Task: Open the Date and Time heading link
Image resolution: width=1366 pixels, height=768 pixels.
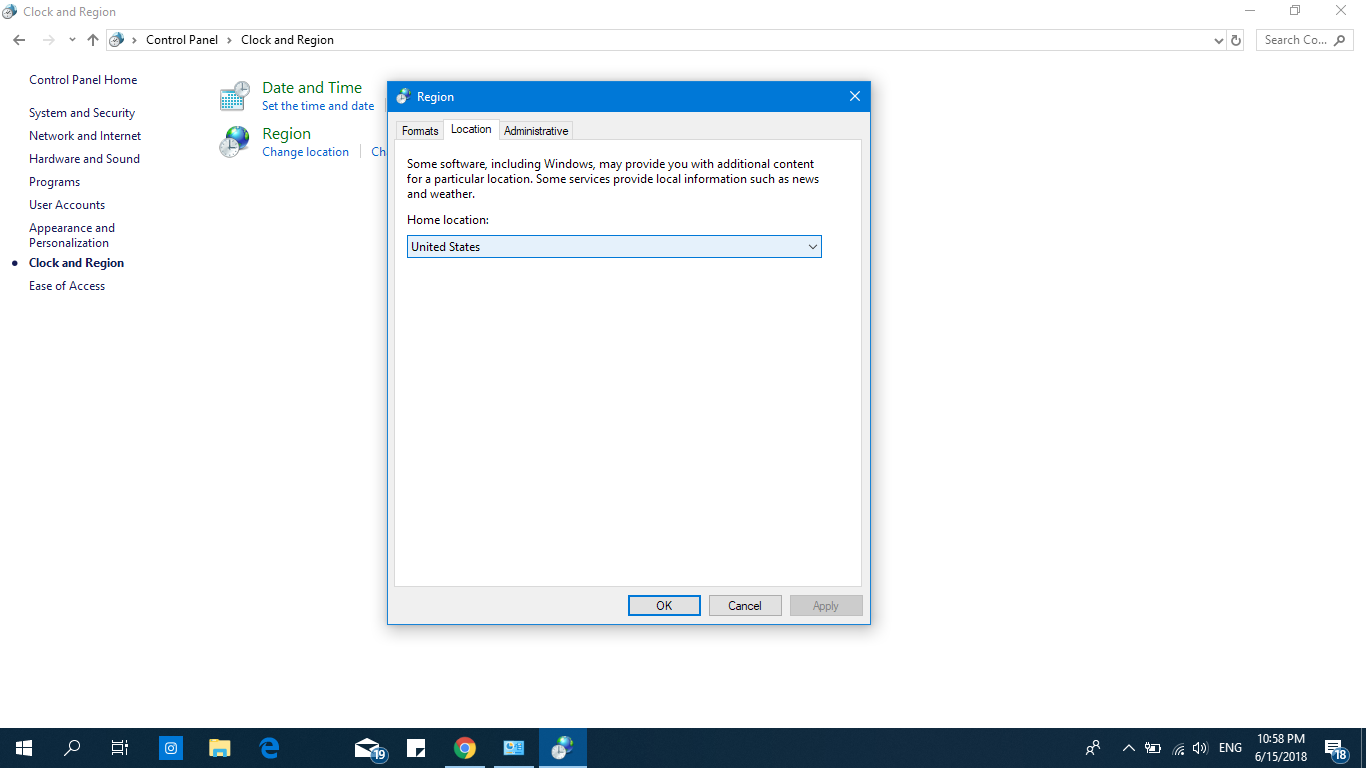Action: pos(312,88)
